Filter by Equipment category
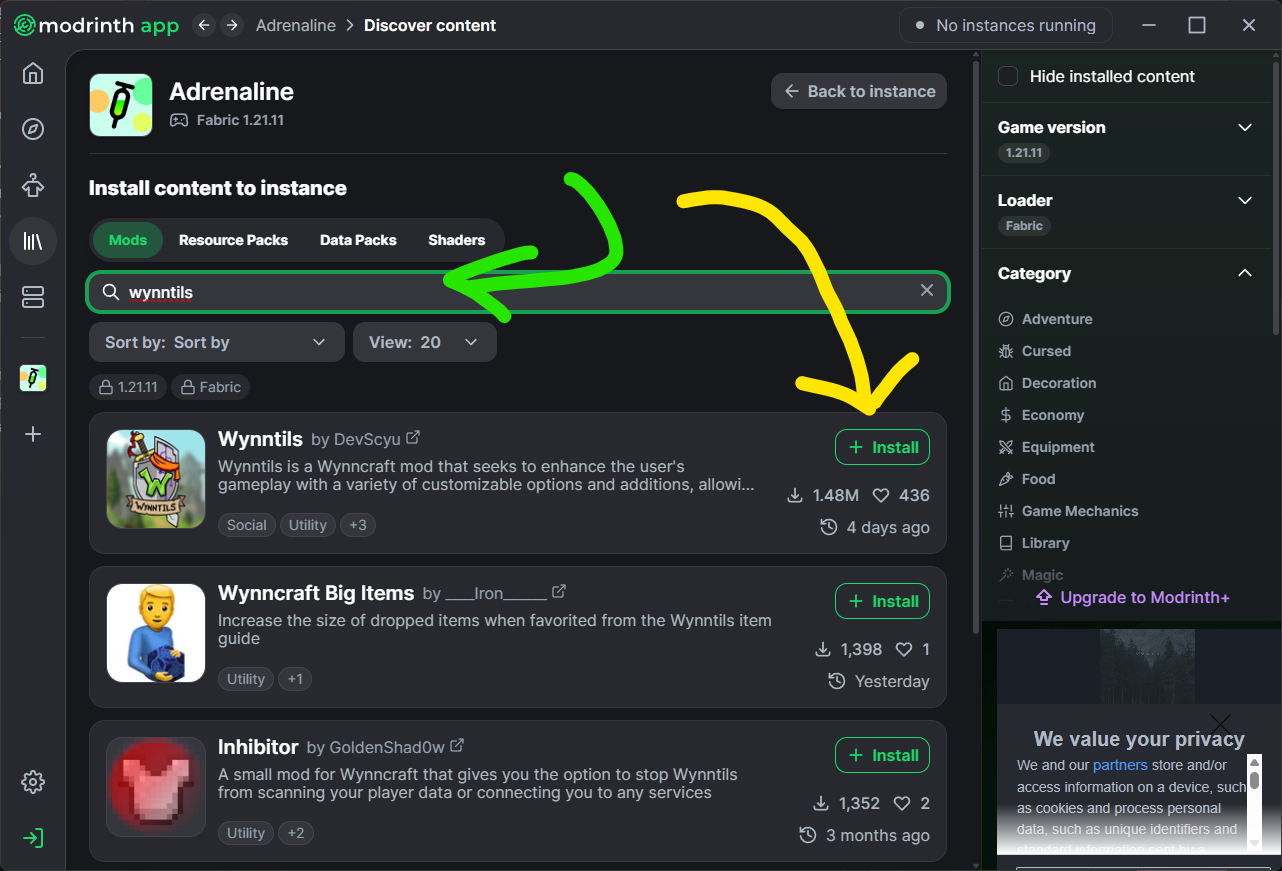The height and width of the screenshot is (871, 1282). 1046,447
